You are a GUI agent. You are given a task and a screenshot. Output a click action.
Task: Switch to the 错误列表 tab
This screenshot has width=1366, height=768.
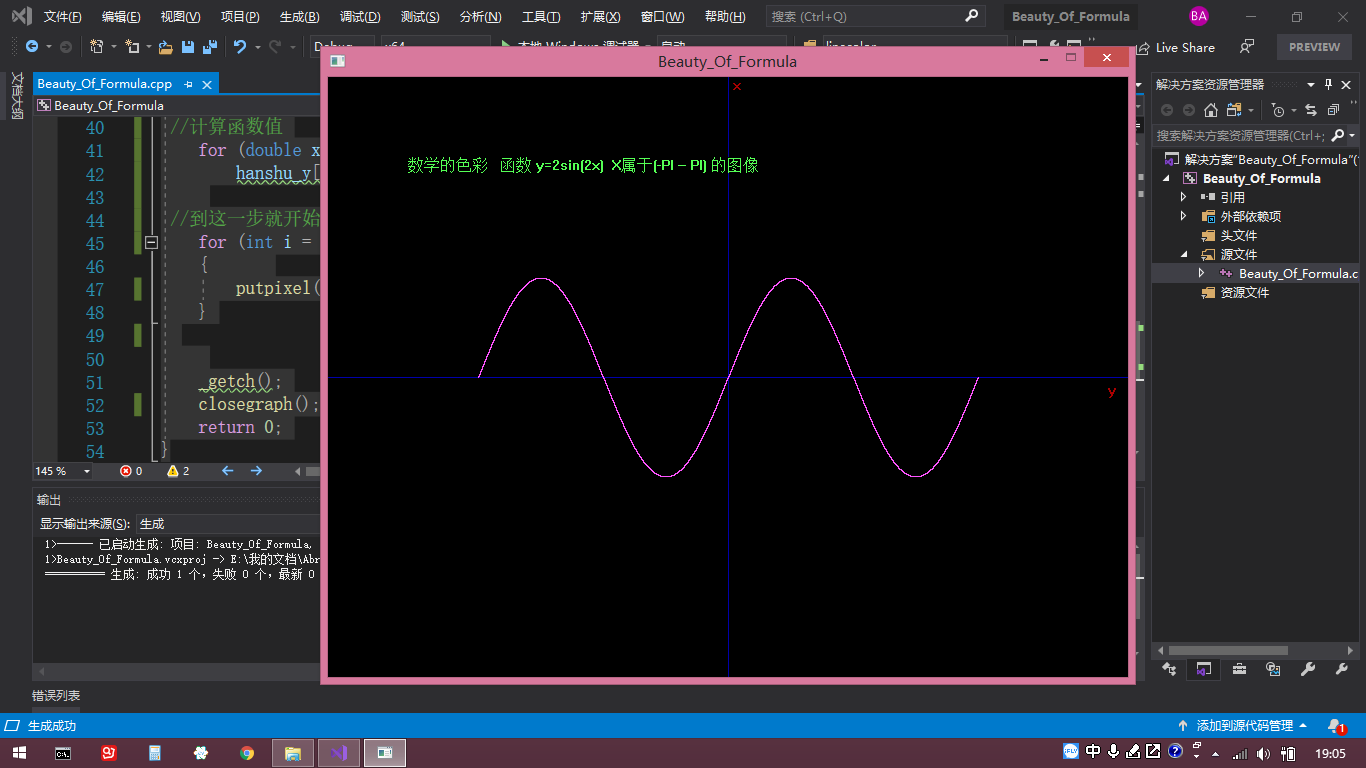56,695
